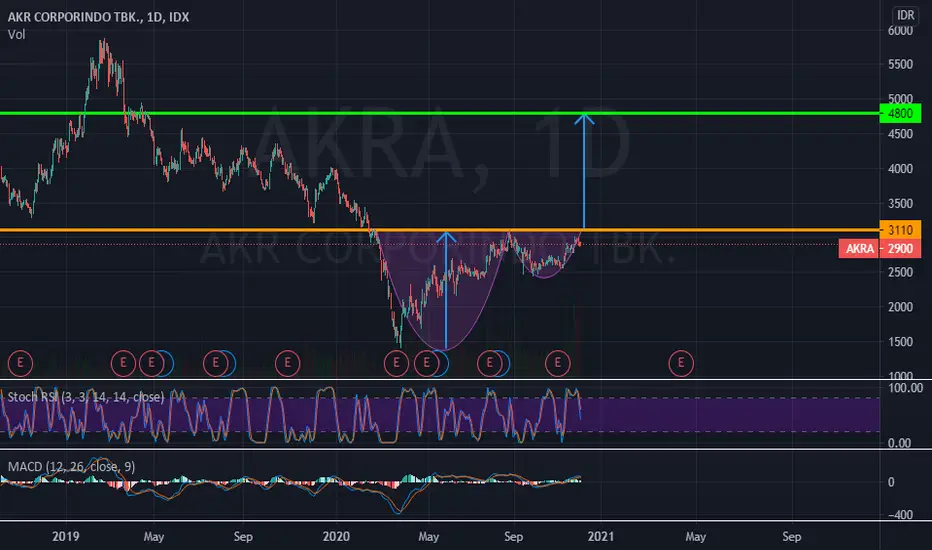
Task: Open the earnings marker below the 1500 low candle
Action: [396, 363]
